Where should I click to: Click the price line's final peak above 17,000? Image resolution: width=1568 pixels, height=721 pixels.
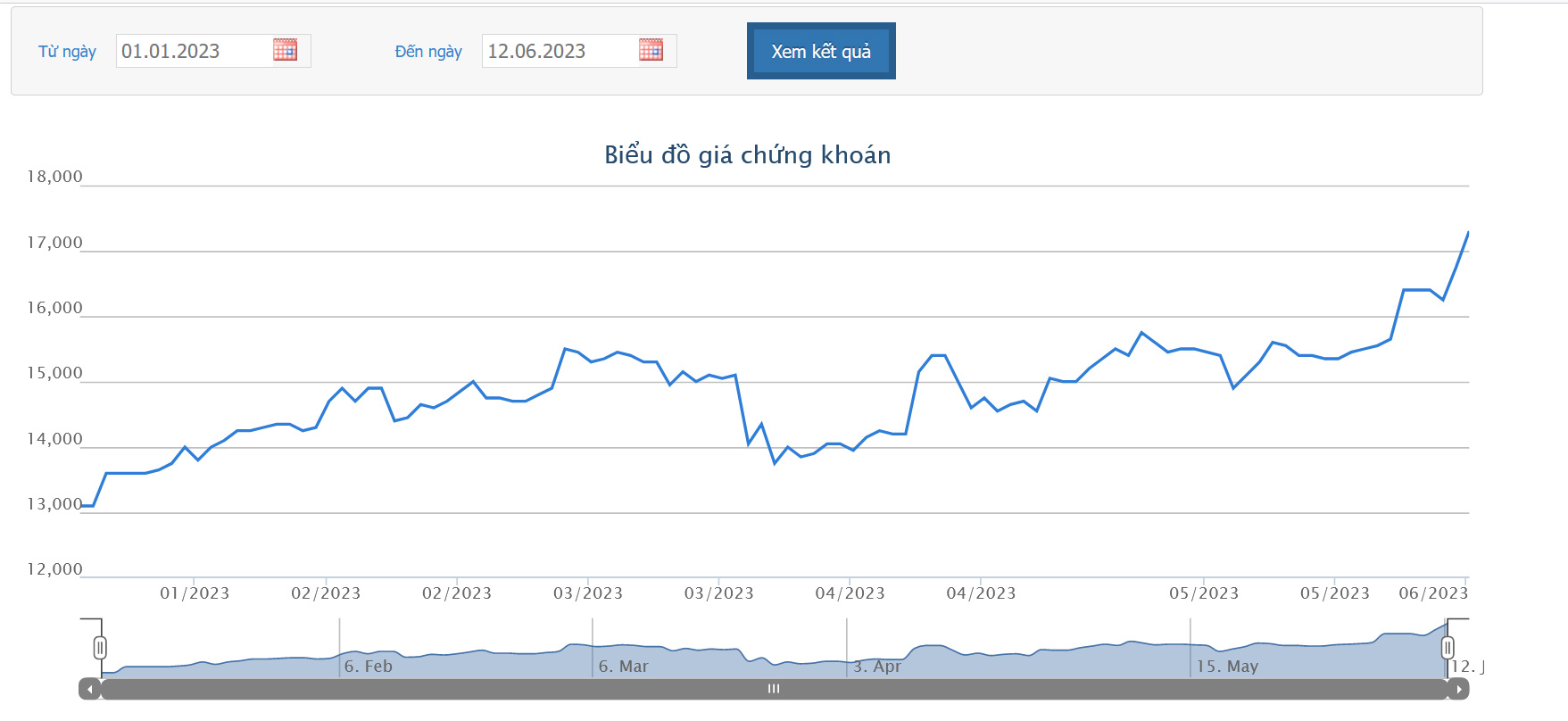pos(1468,233)
